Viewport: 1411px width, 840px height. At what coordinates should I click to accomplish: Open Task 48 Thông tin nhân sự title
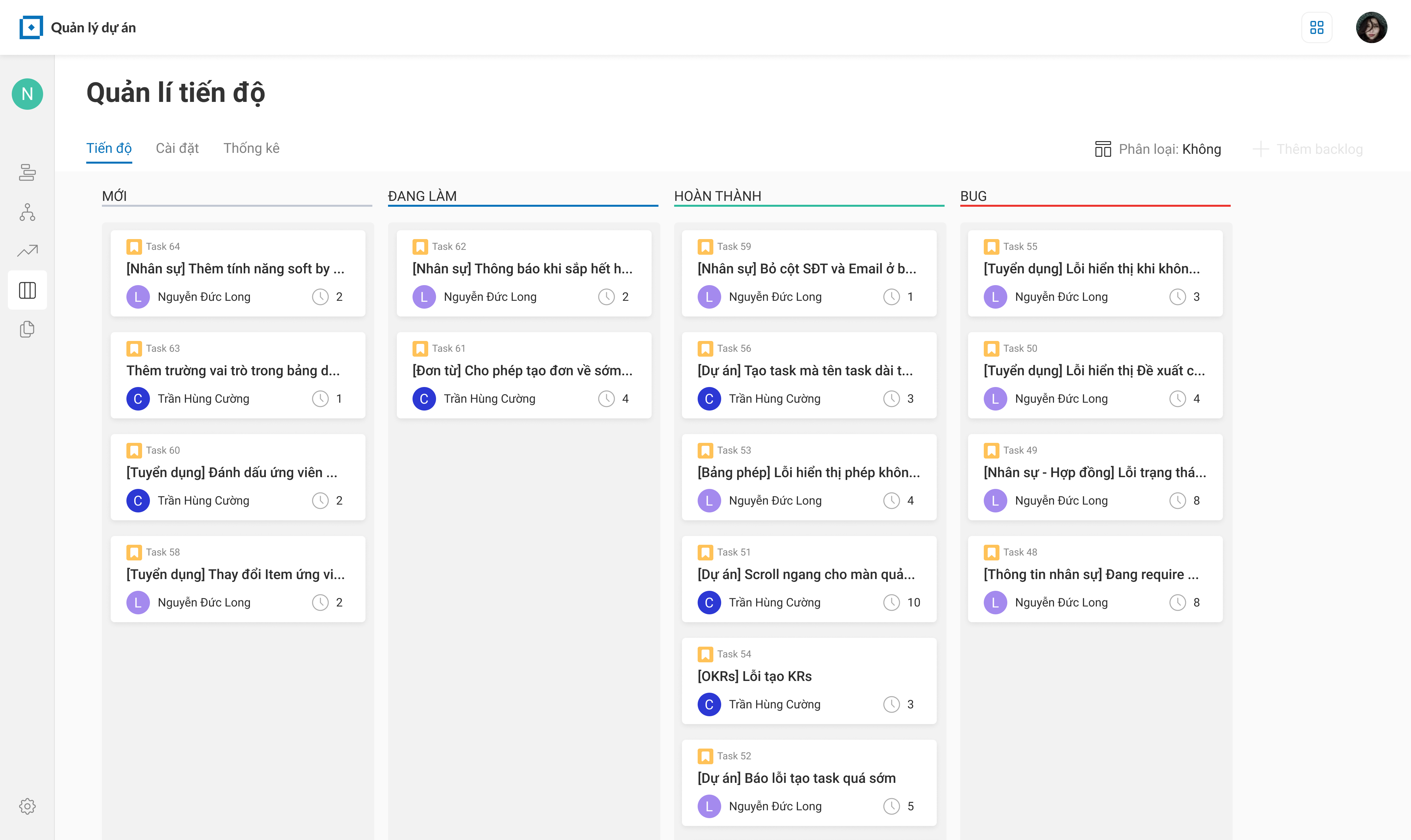[x=1091, y=574]
